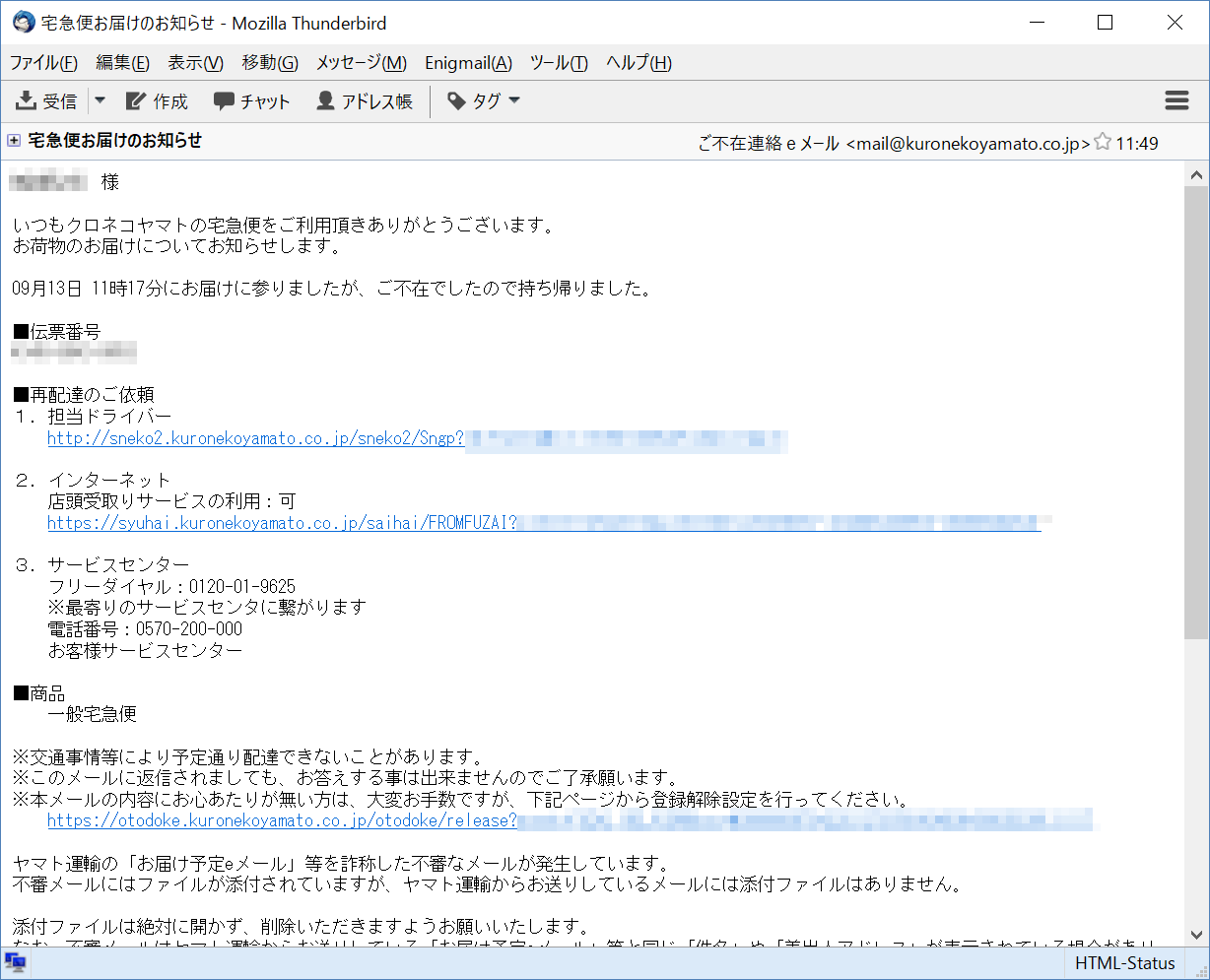This screenshot has height=980, width=1210.
Task: Open the hamburger application menu
Action: (1176, 100)
